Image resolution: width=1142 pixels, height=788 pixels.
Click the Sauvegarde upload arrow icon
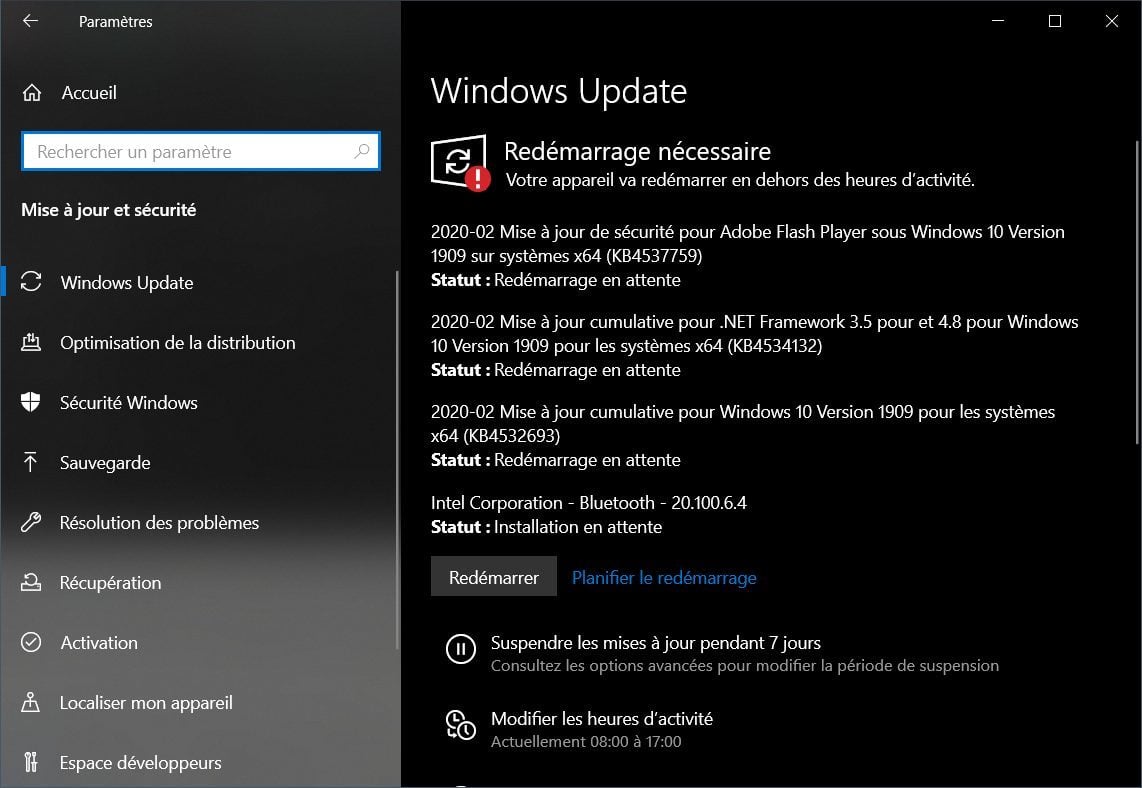click(x=31, y=462)
